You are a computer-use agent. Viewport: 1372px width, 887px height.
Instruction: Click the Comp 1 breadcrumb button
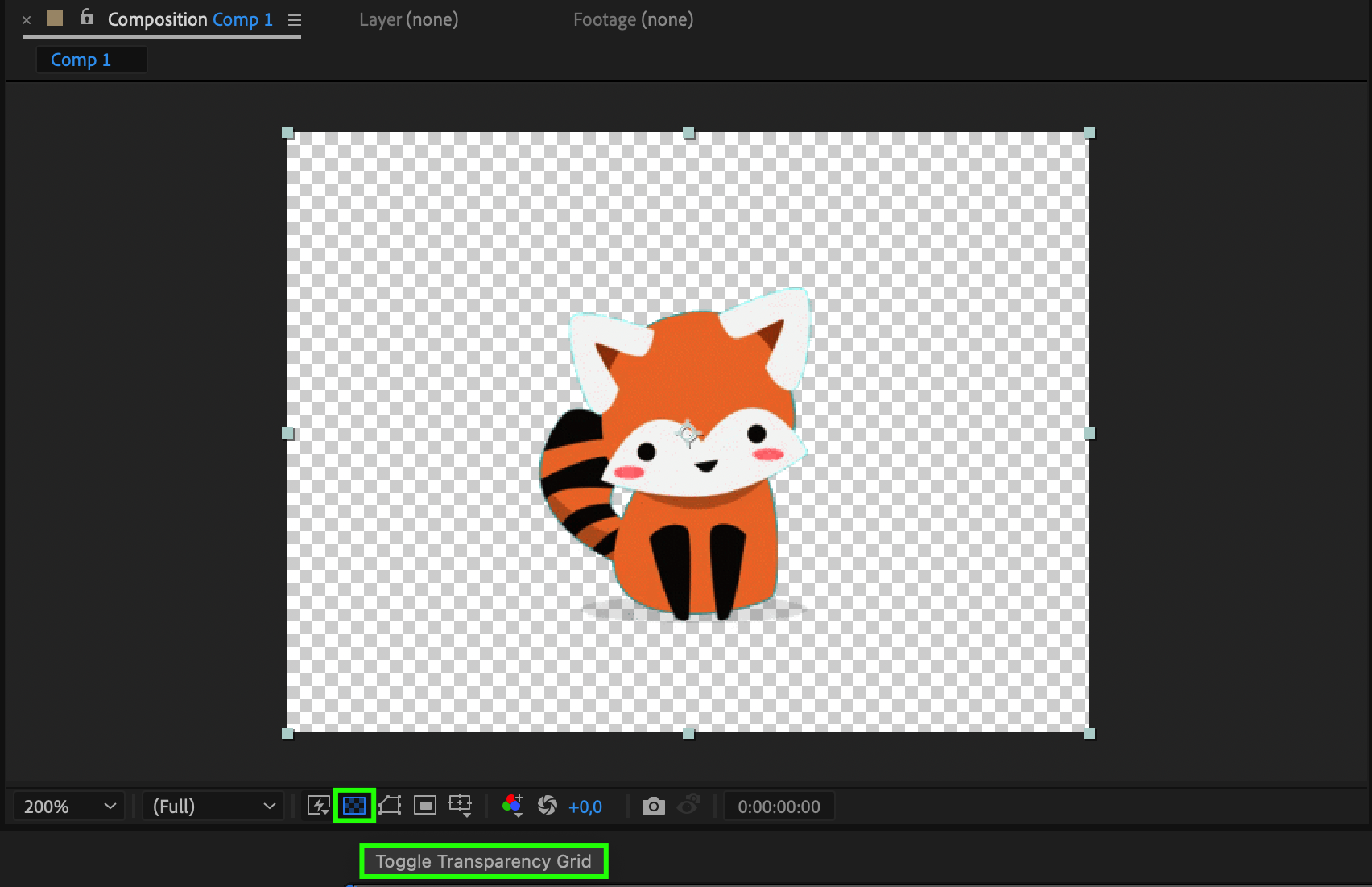click(81, 60)
